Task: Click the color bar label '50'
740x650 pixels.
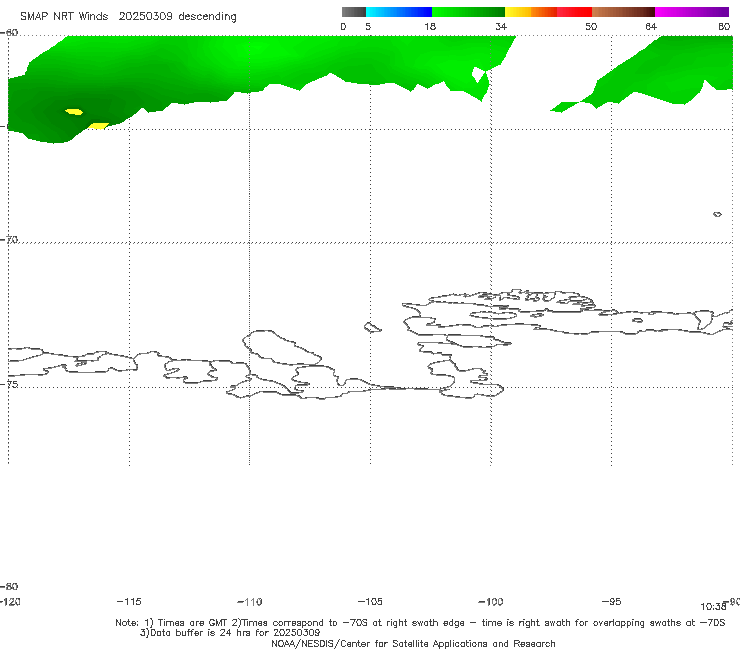Action: point(591,26)
